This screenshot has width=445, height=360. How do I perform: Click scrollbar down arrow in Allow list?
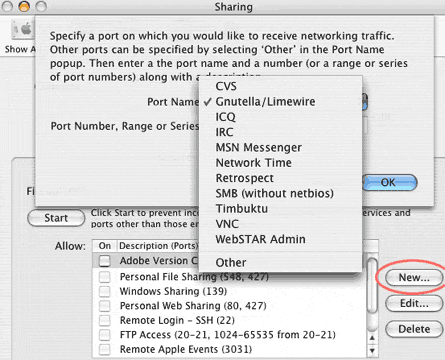tap(372, 350)
